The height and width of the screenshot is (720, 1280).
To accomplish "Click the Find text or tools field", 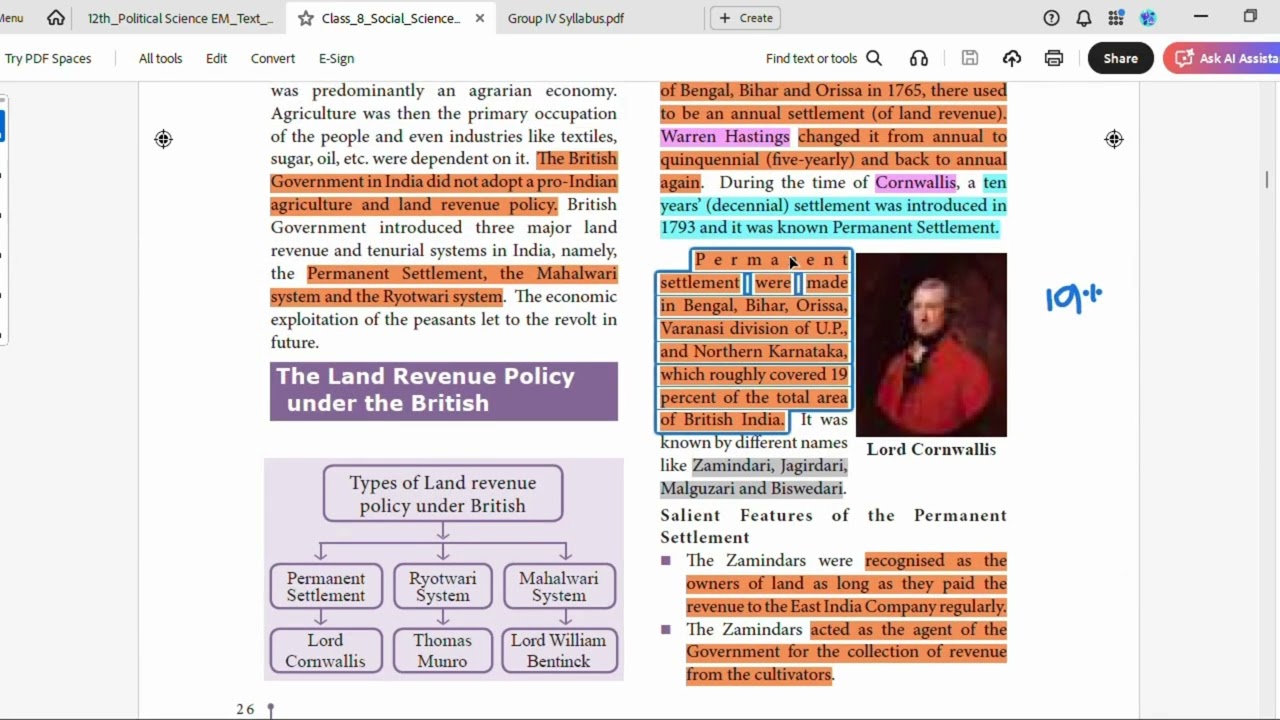I will coord(811,58).
